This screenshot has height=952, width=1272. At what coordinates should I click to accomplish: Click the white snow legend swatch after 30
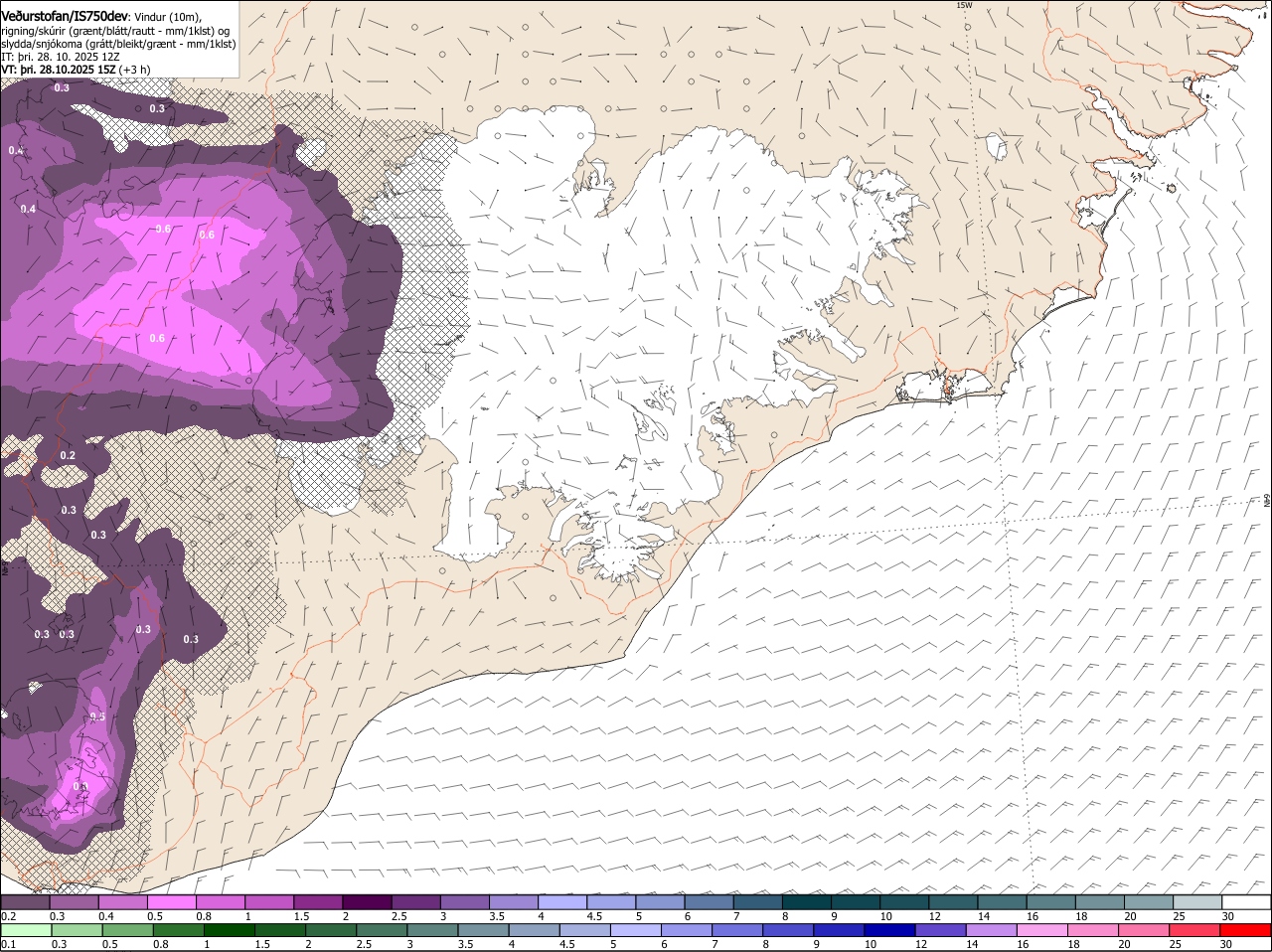[1246, 902]
